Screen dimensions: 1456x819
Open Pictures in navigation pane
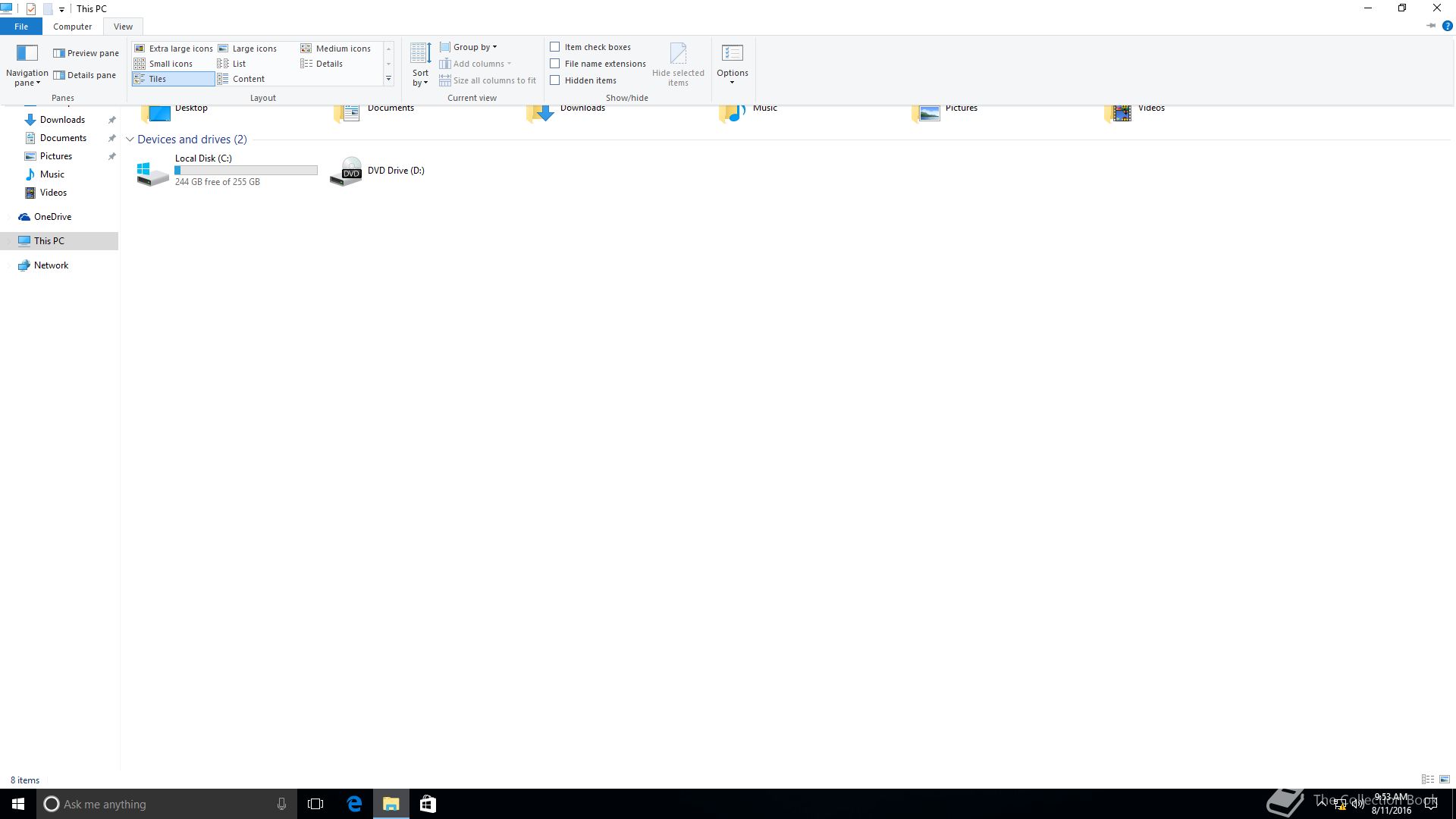click(x=56, y=156)
